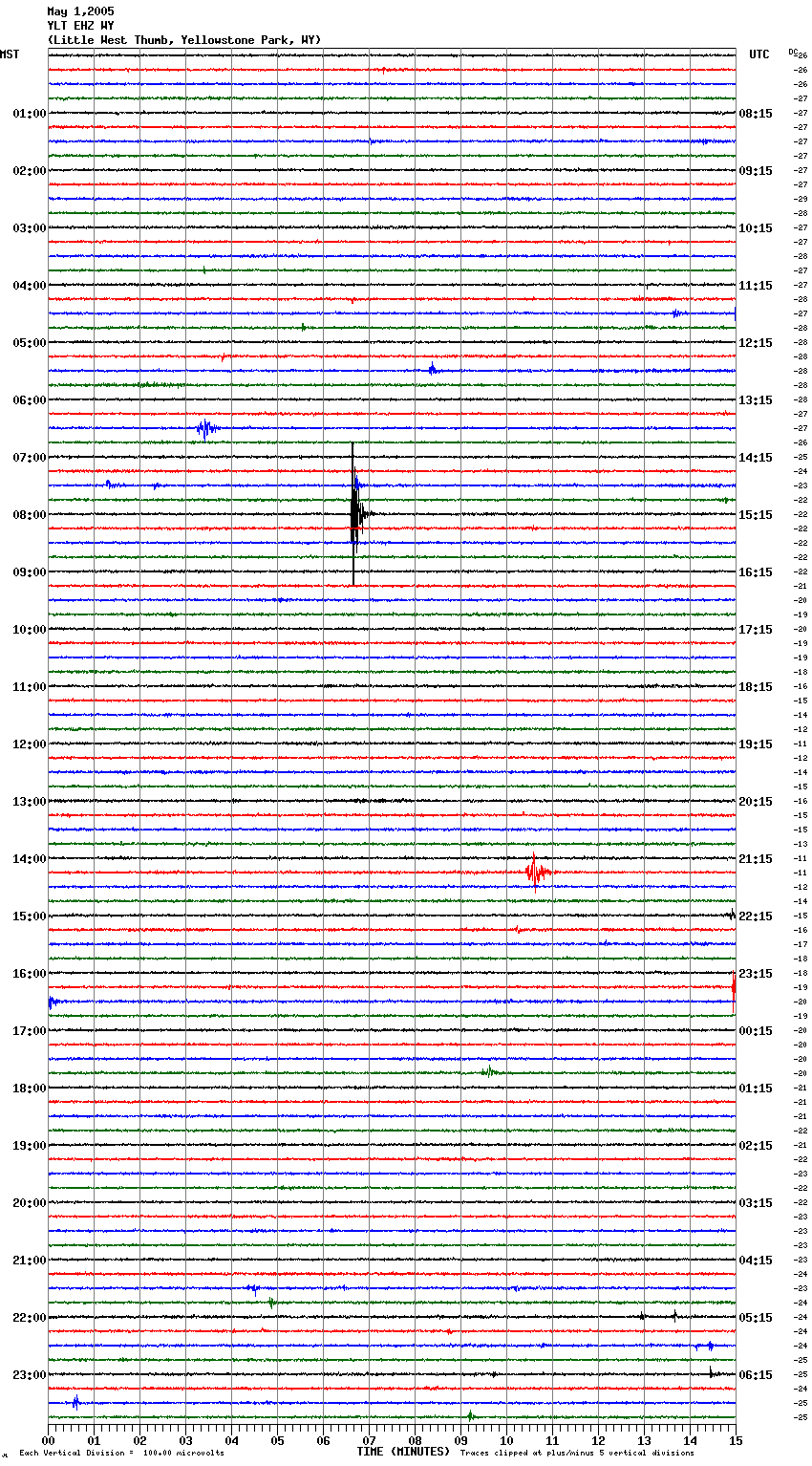Click the 00:15 UTC time label
Image resolution: width=812 pixels, height=1466 pixels.
click(756, 1031)
